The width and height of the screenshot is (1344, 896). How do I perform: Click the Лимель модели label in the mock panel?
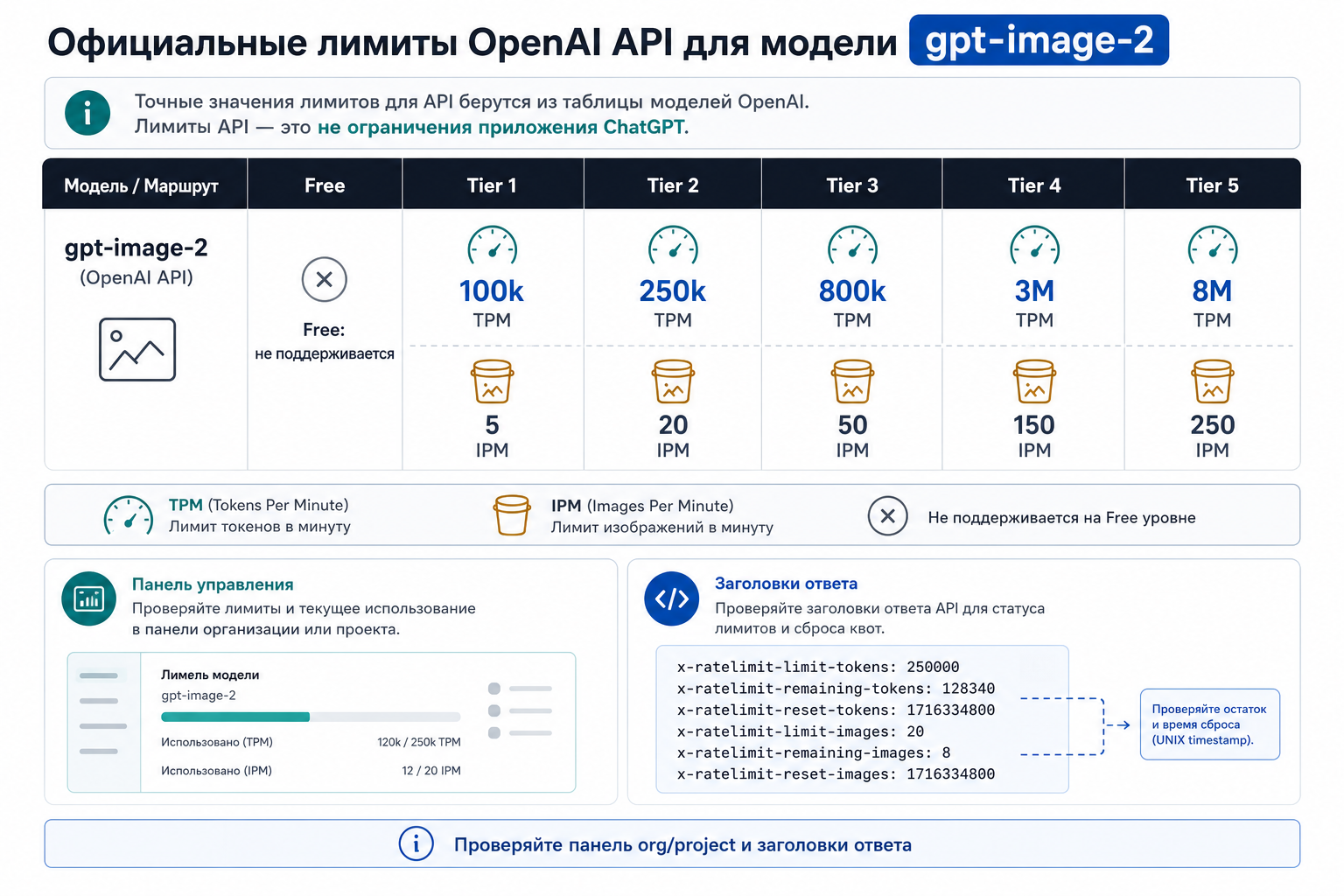coord(210,675)
